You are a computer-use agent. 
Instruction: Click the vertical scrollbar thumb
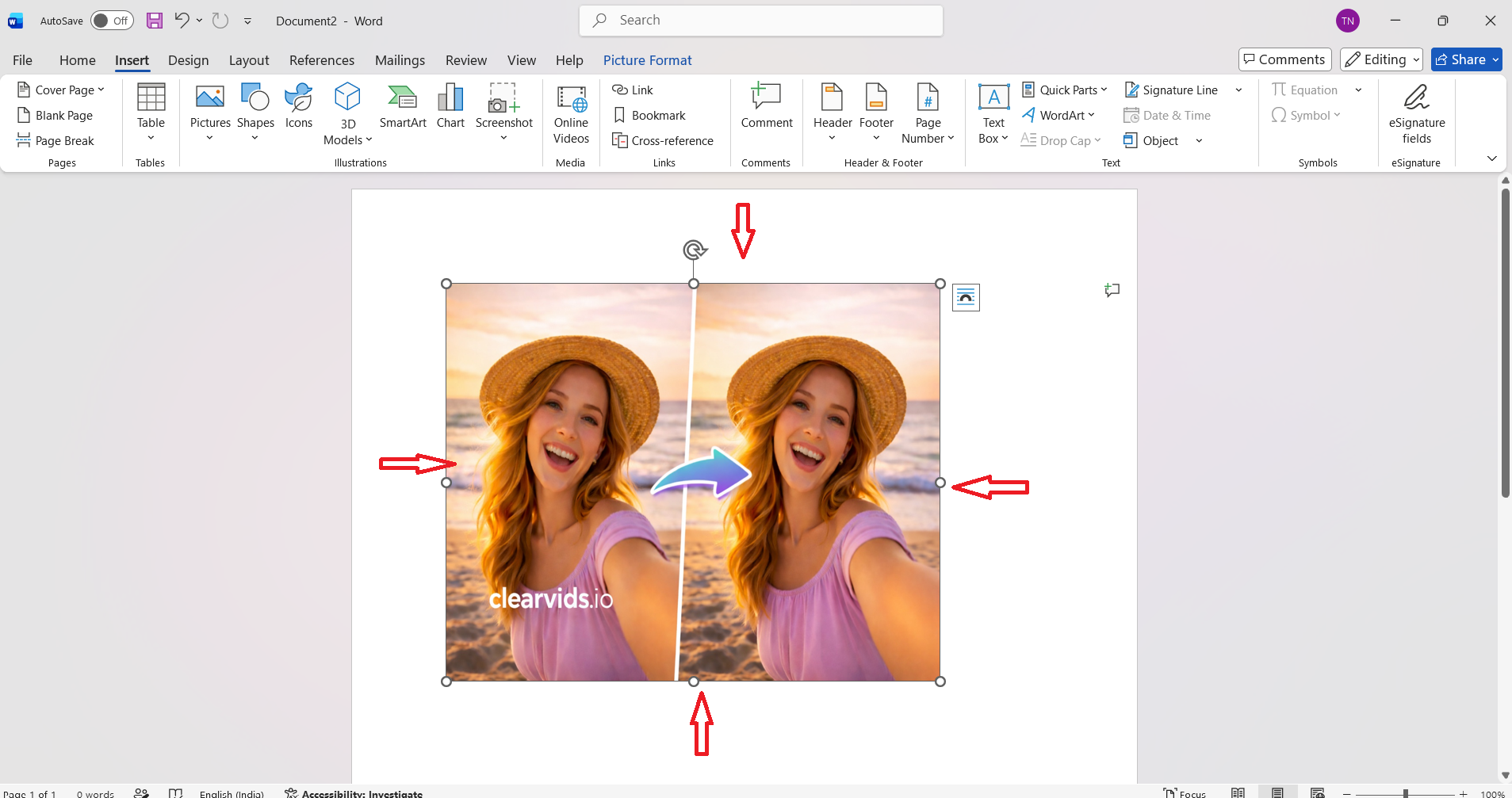[x=1505, y=343]
